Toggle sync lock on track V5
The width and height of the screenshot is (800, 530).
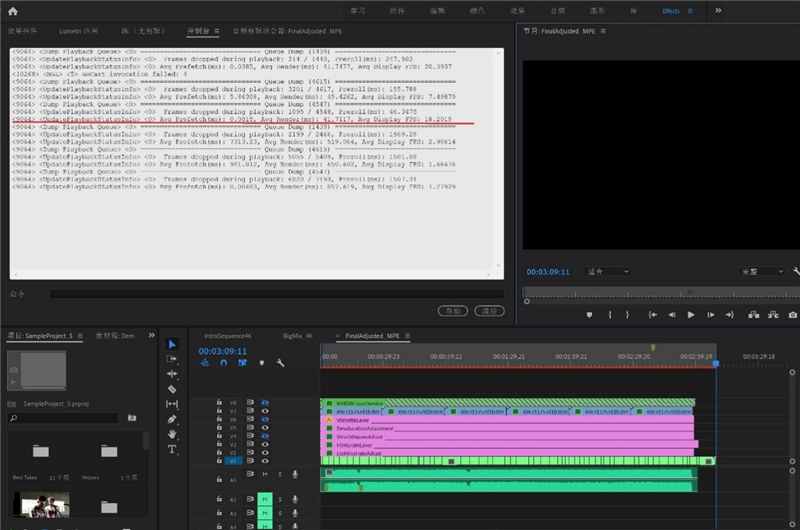[250, 427]
